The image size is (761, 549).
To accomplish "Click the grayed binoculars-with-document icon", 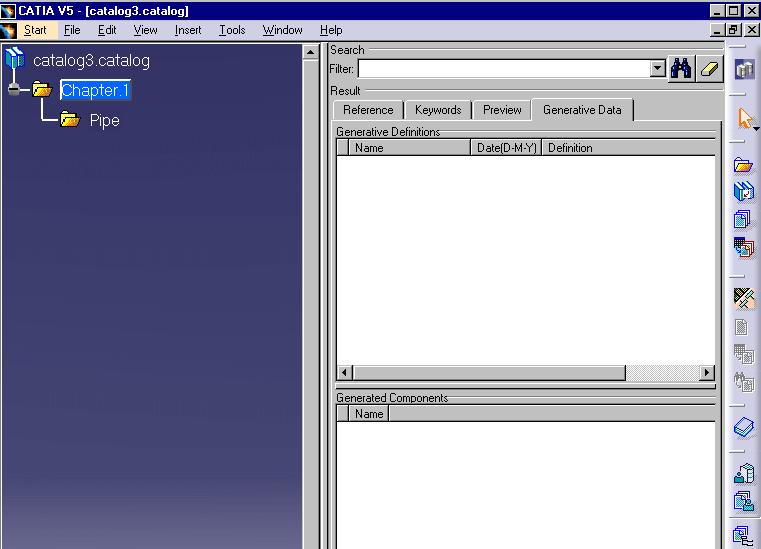I will coord(744,382).
